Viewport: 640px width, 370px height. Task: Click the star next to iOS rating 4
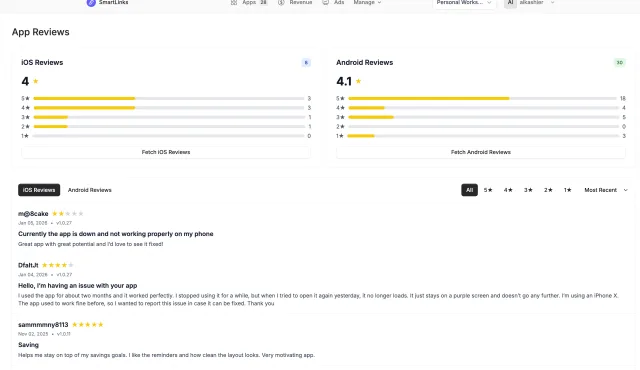(36, 81)
